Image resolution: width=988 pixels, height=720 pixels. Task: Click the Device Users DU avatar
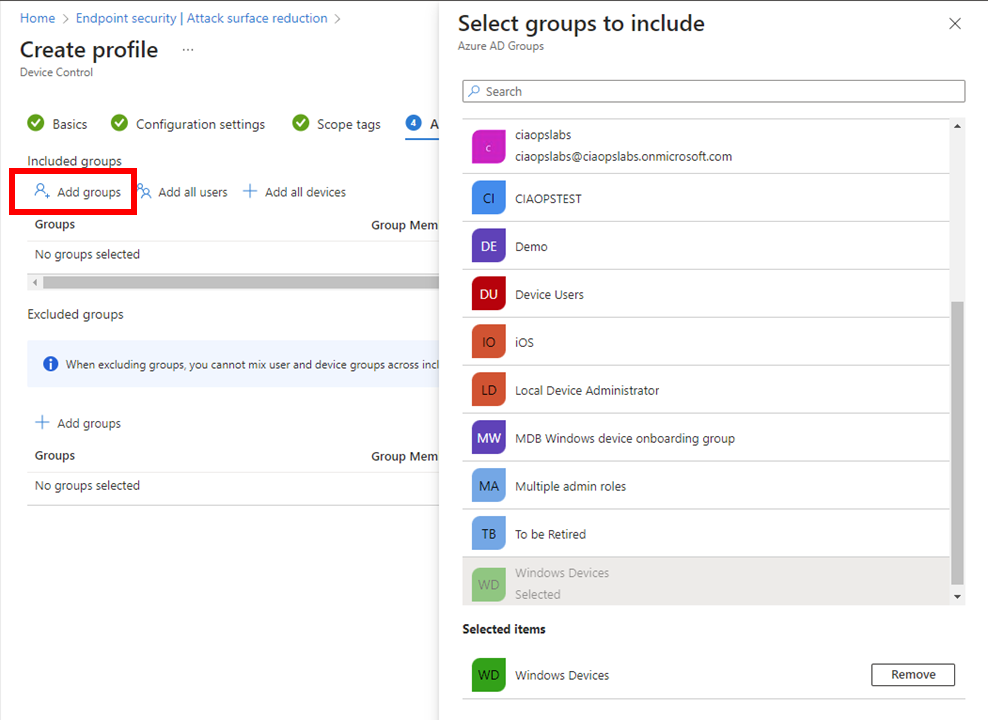click(x=489, y=294)
